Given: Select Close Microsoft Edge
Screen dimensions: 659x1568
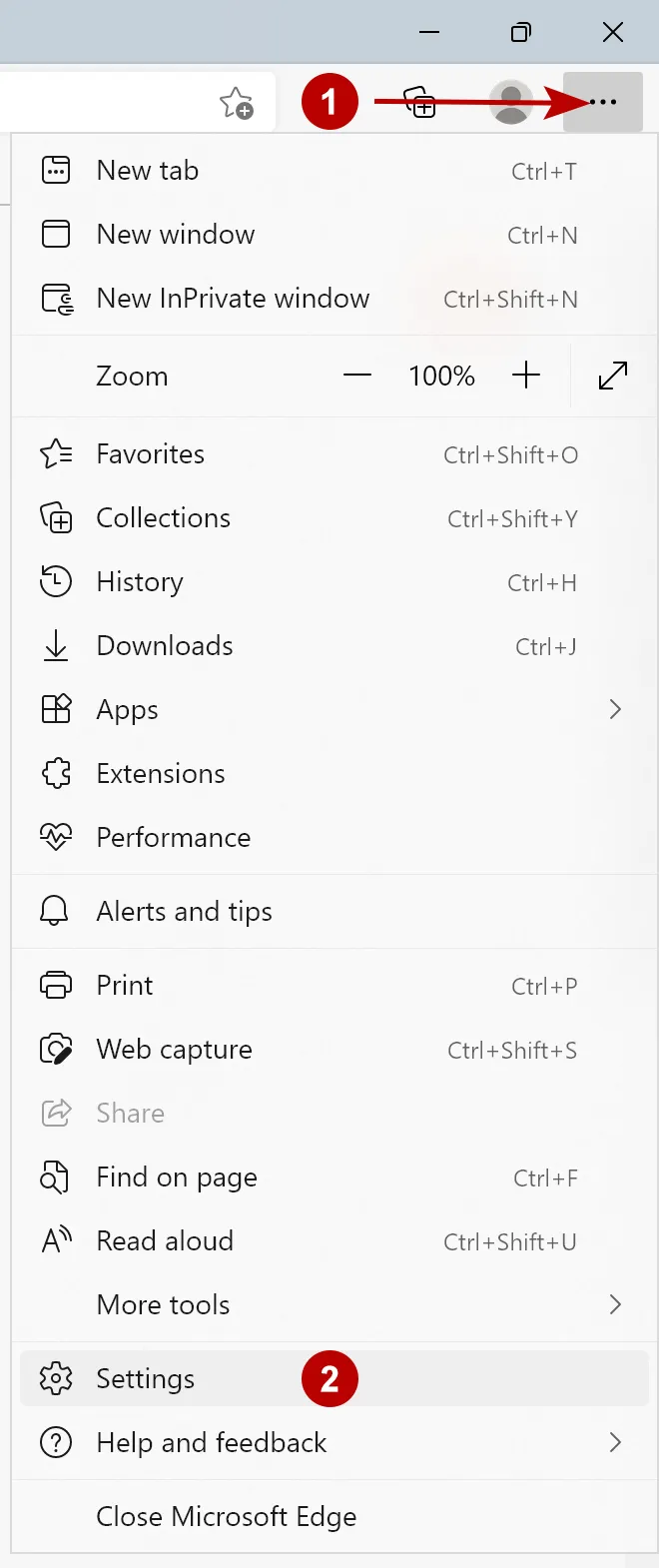Looking at the screenshot, I should 227,1516.
